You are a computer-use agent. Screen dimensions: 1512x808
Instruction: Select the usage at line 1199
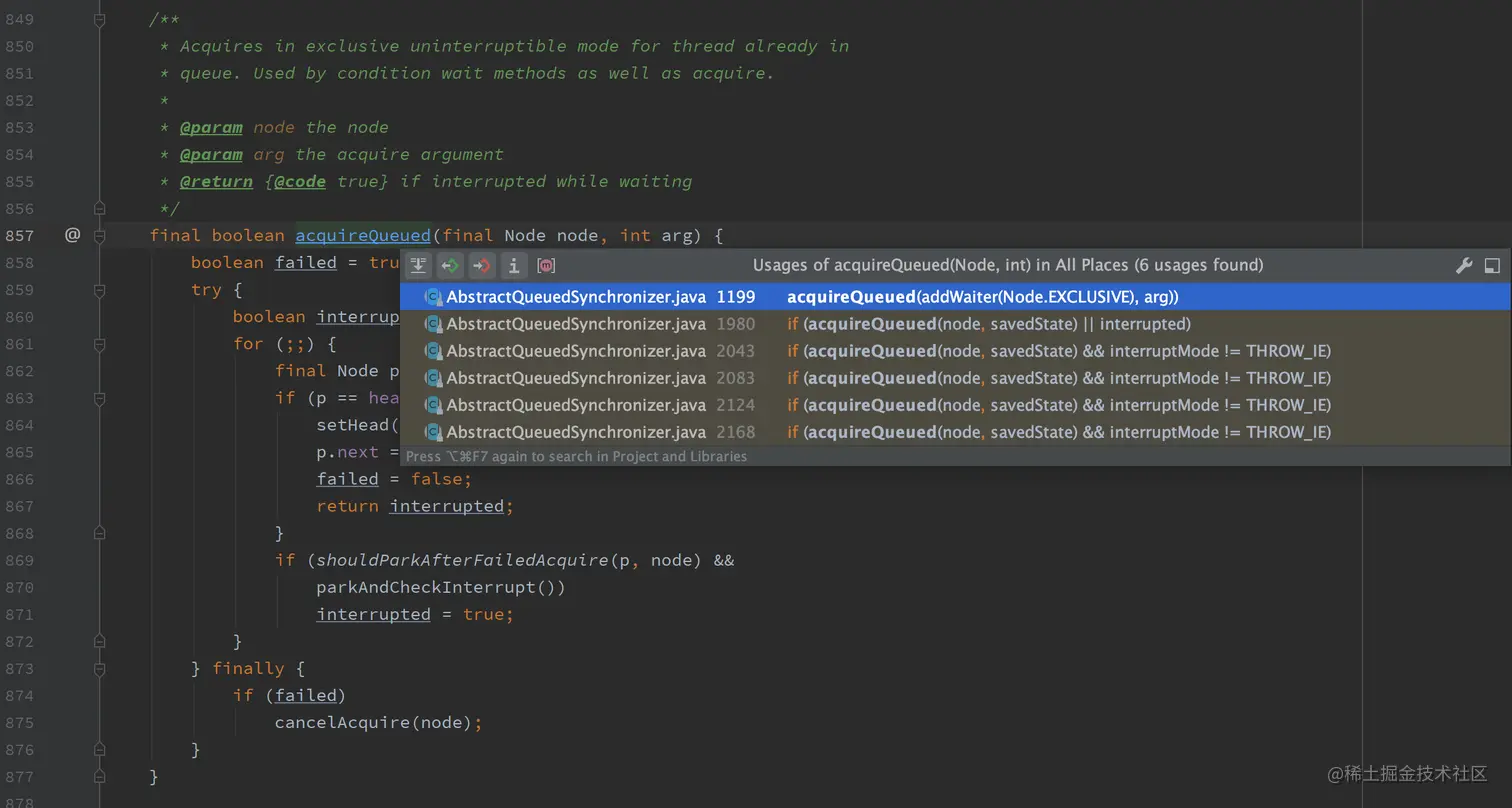[x=955, y=297]
